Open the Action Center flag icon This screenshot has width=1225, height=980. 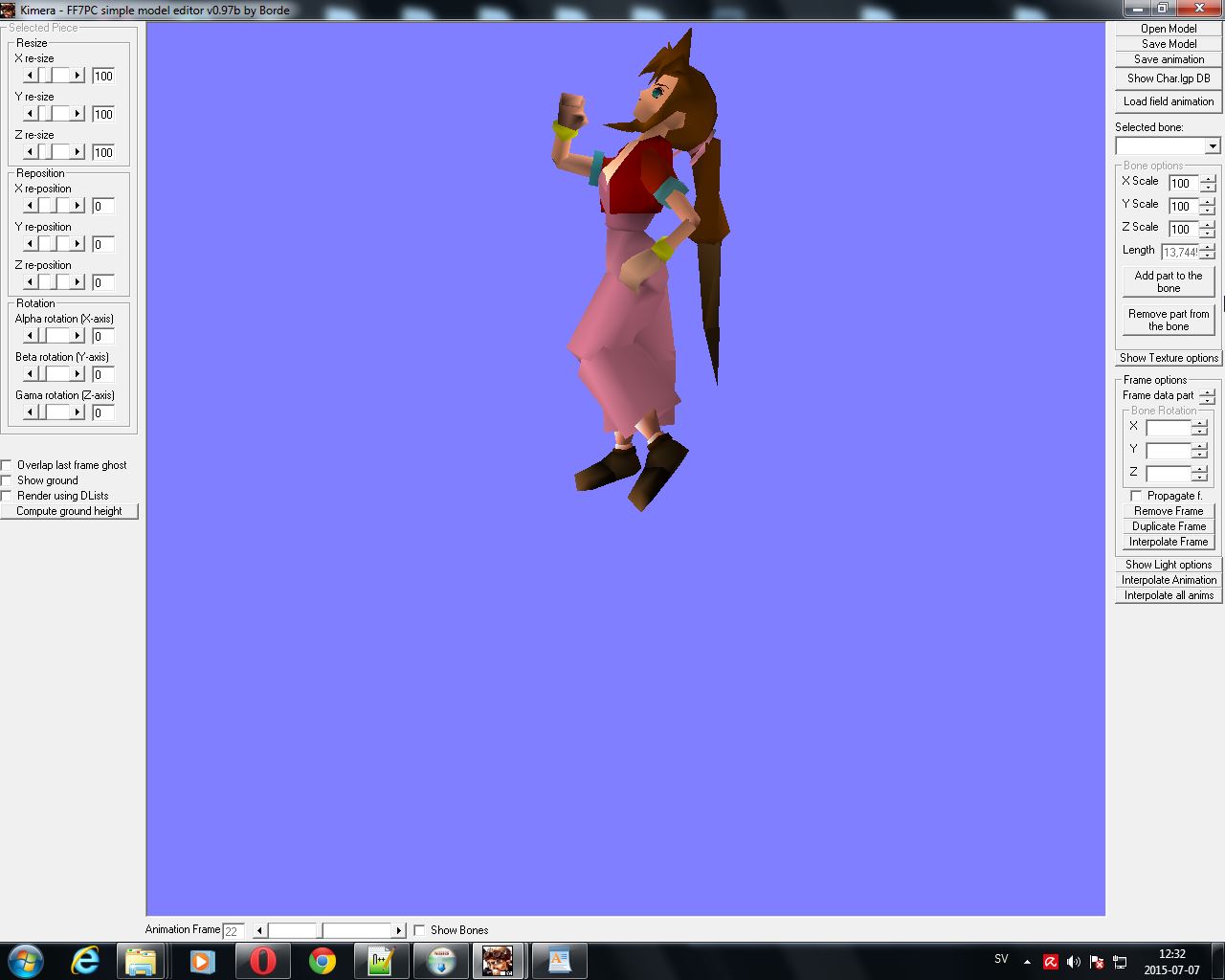pos(1096,962)
